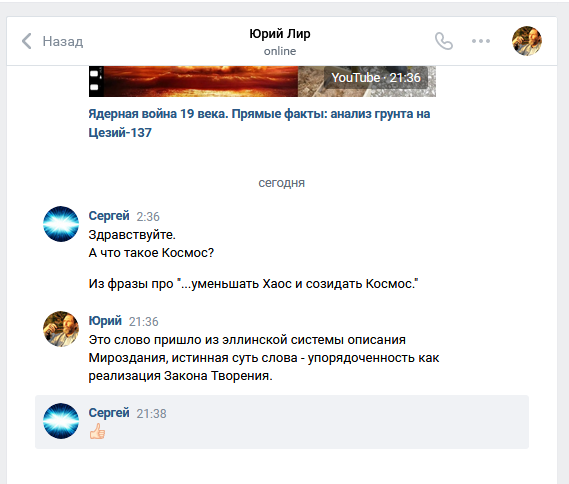Image resolution: width=569 pixels, height=484 pixels.
Task: Click the Юрий sender name link
Action: [x=105, y=321]
